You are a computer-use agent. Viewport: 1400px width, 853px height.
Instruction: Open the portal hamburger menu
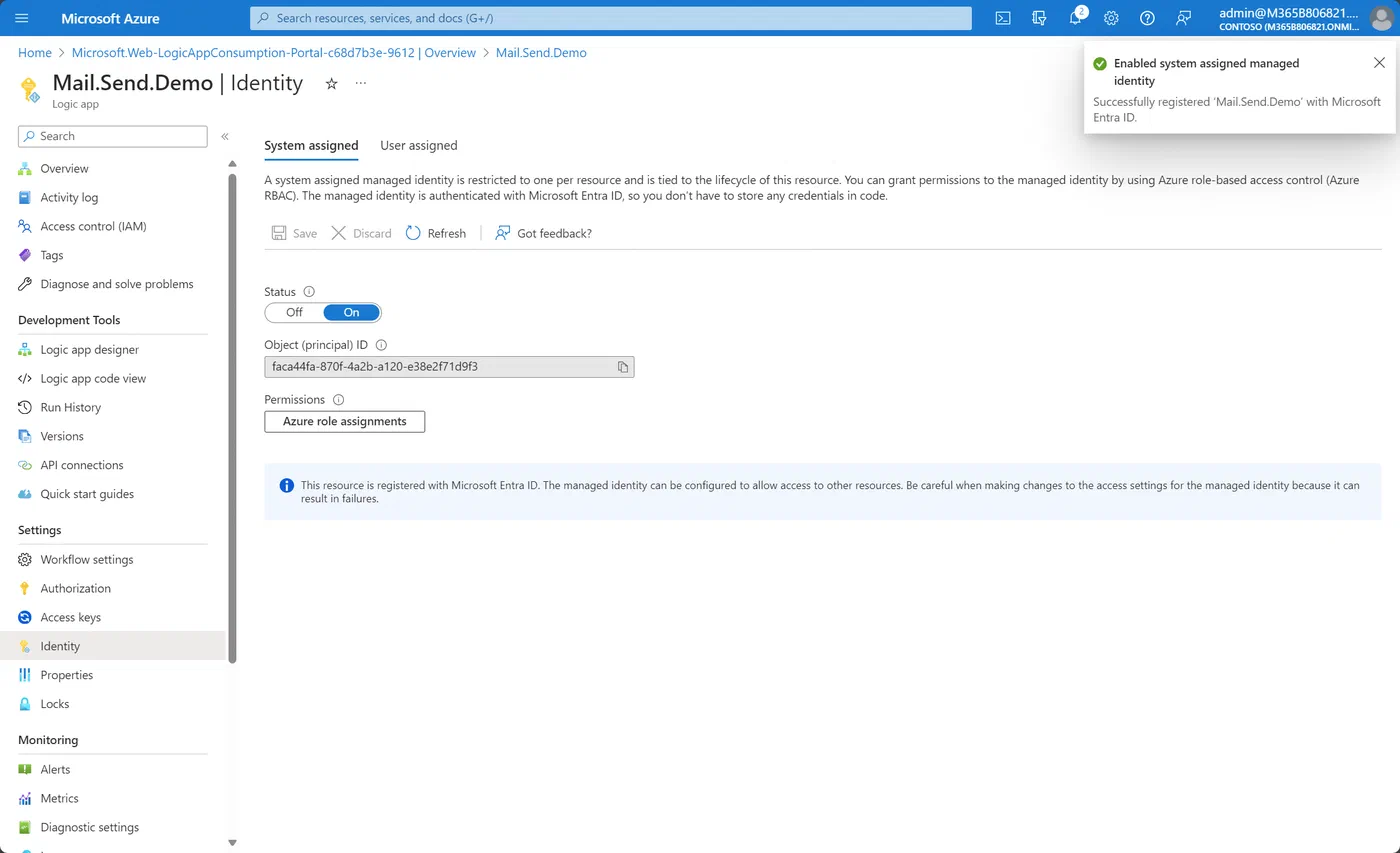pos(22,18)
